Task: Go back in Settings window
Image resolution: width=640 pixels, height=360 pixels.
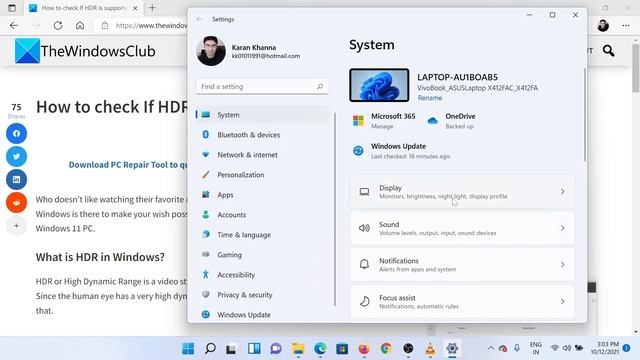Action: [x=199, y=19]
